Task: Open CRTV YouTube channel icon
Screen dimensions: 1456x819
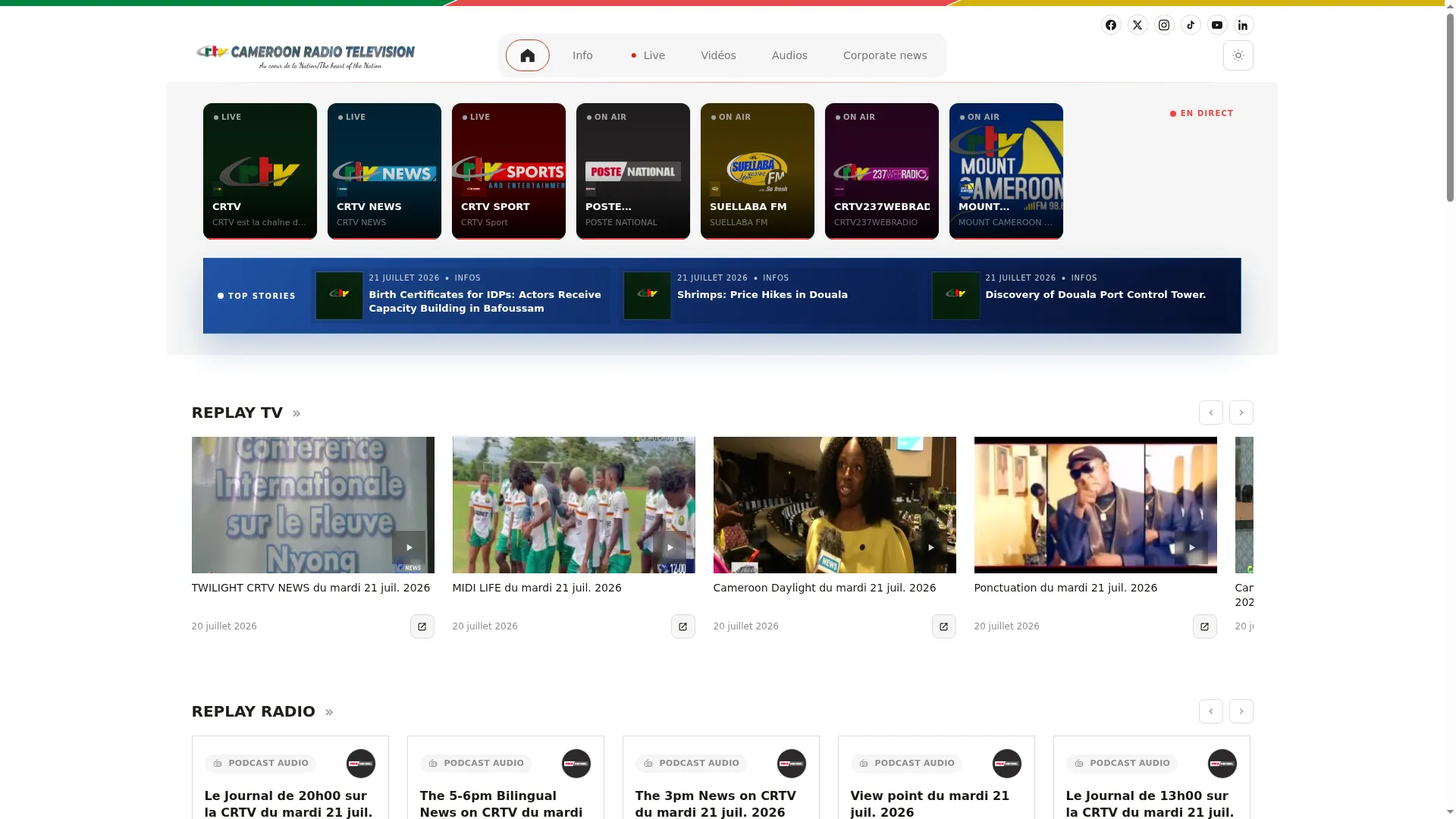Action: click(x=1217, y=25)
